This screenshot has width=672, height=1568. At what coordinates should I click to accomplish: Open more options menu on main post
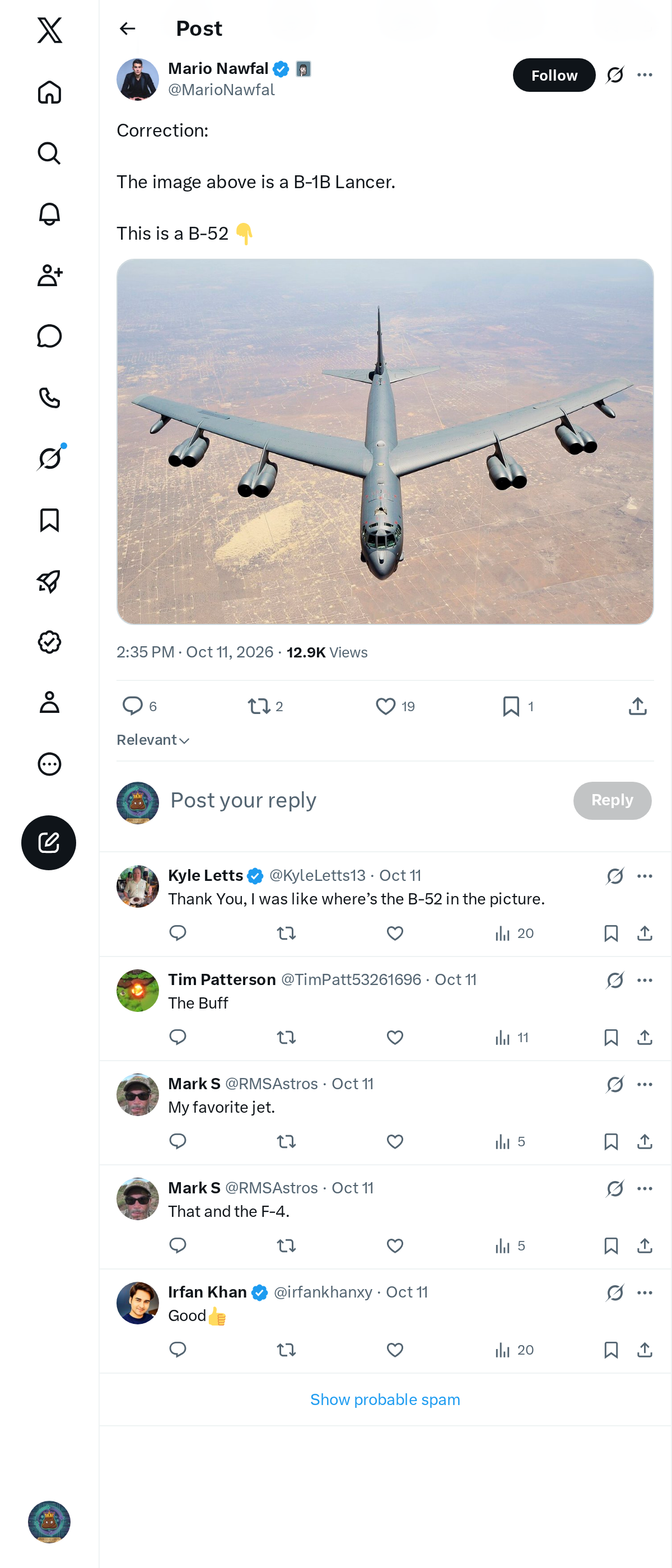click(645, 75)
